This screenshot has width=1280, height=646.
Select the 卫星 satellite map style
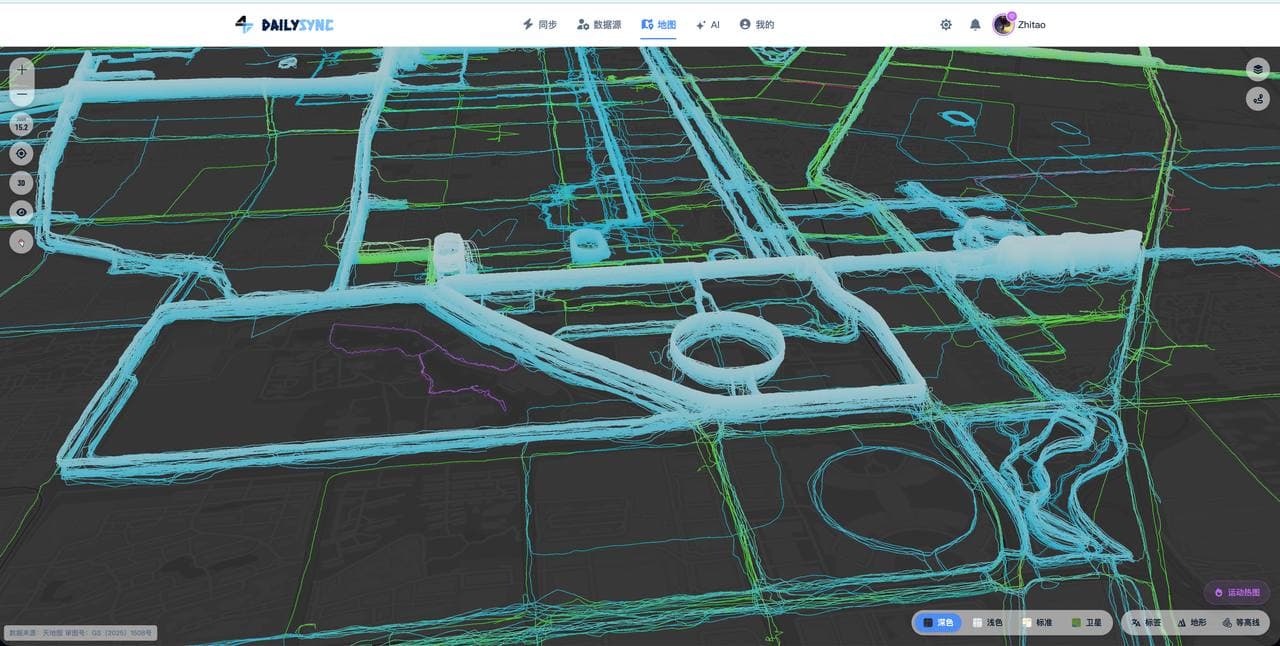[1086, 622]
